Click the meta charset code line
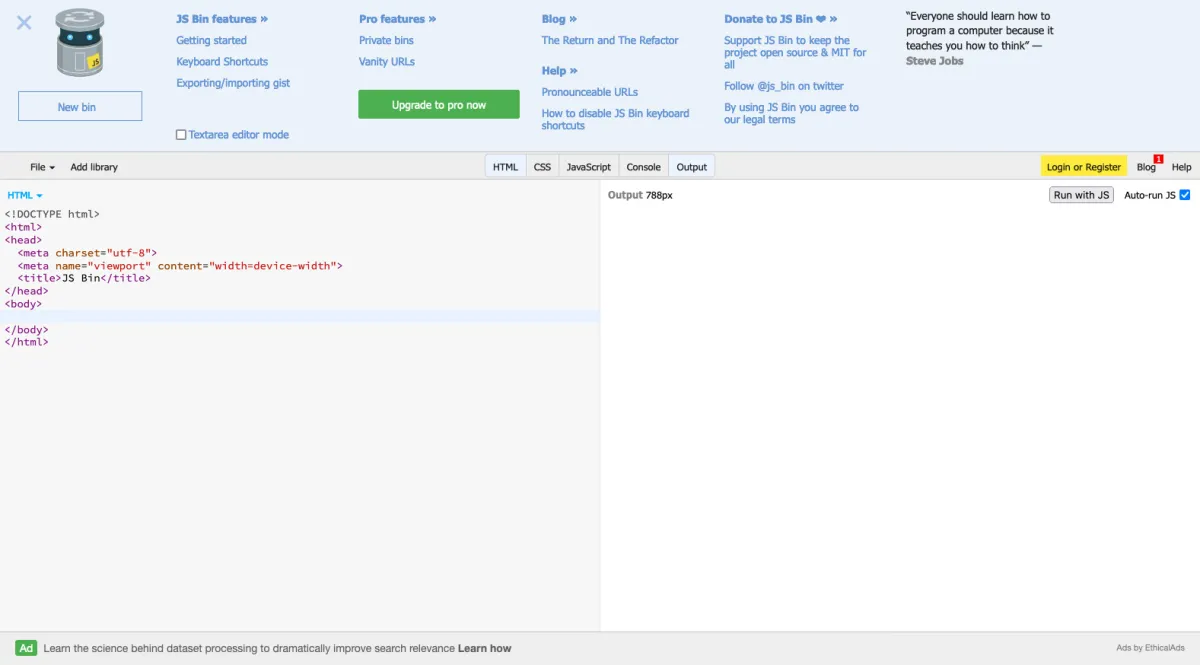The image size is (1200, 665). (x=87, y=253)
